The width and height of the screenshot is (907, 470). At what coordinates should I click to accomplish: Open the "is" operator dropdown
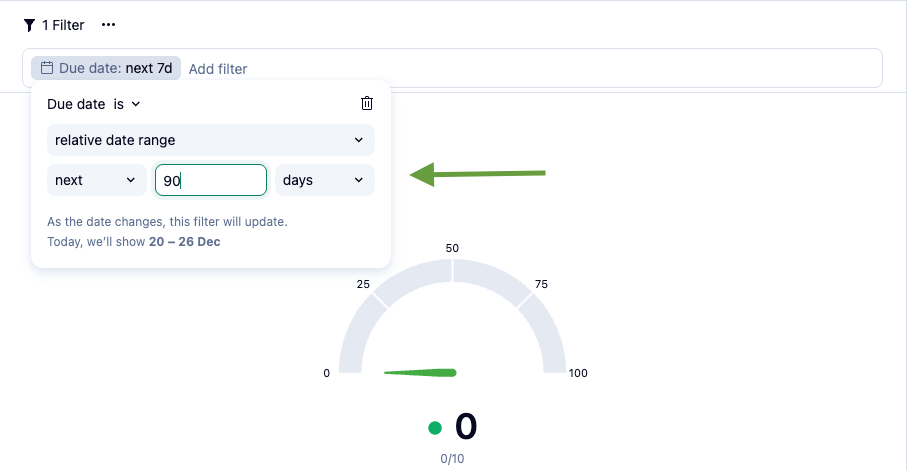coord(127,103)
